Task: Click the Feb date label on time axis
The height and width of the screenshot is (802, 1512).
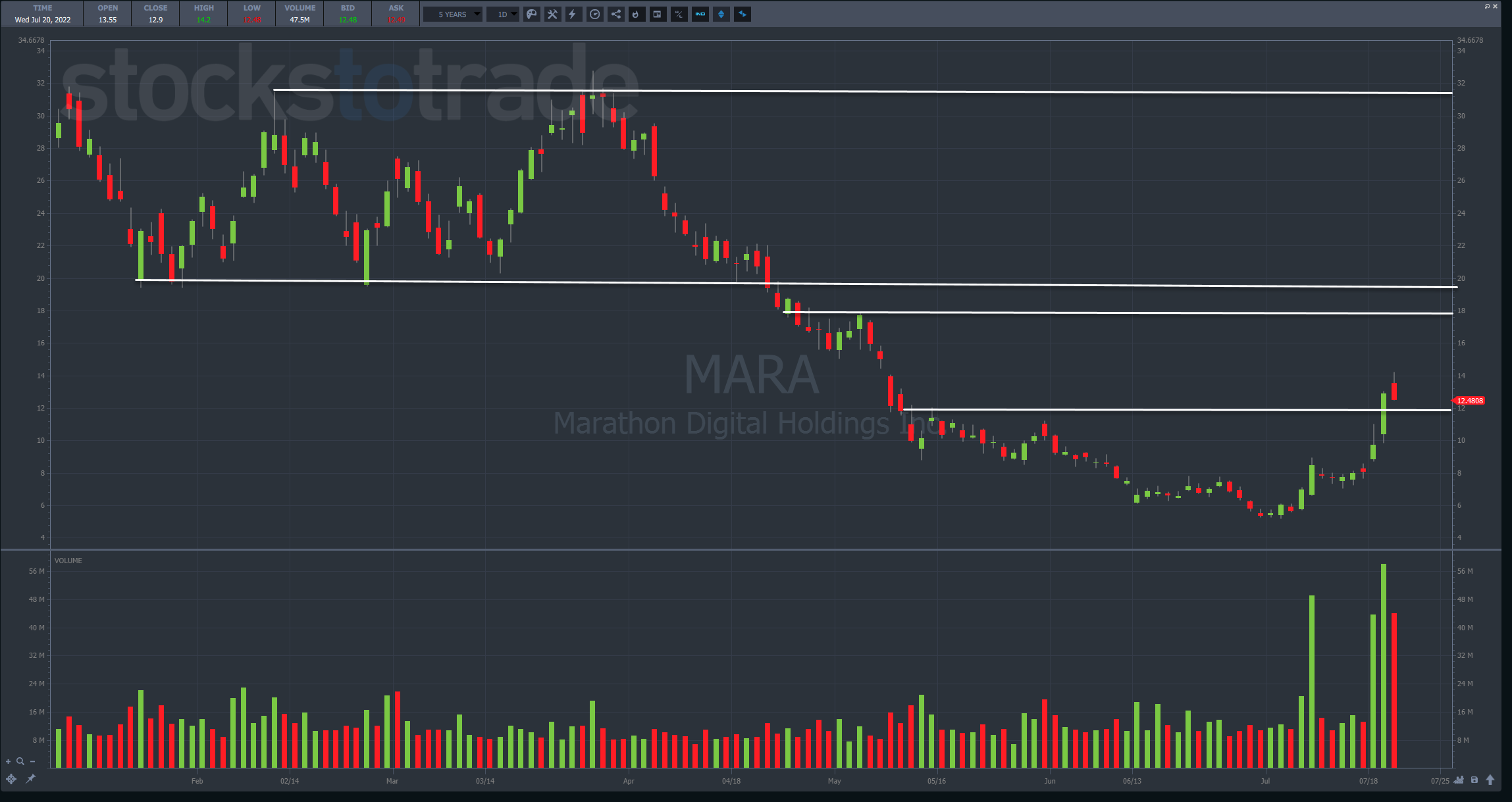Action: click(x=197, y=781)
